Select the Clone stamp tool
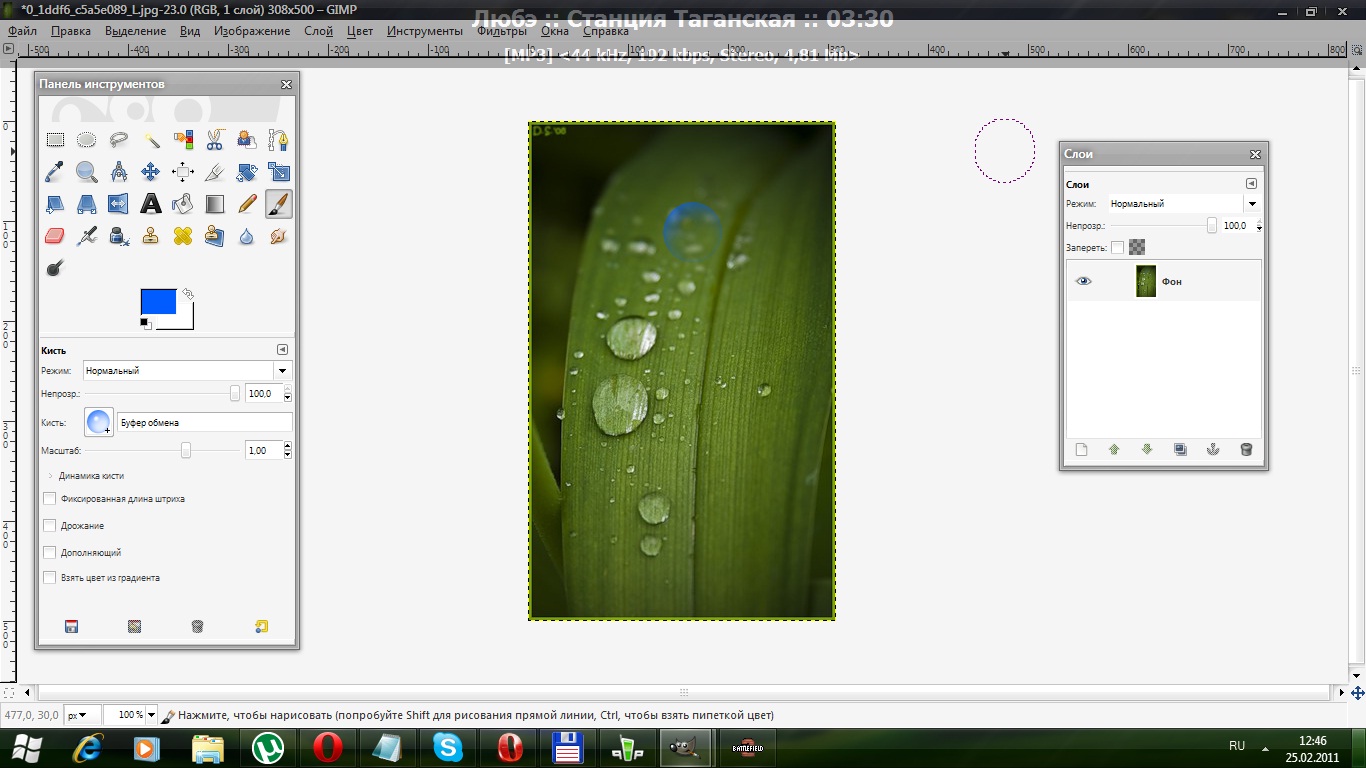Image resolution: width=1366 pixels, height=768 pixels. pyautogui.click(x=151, y=236)
